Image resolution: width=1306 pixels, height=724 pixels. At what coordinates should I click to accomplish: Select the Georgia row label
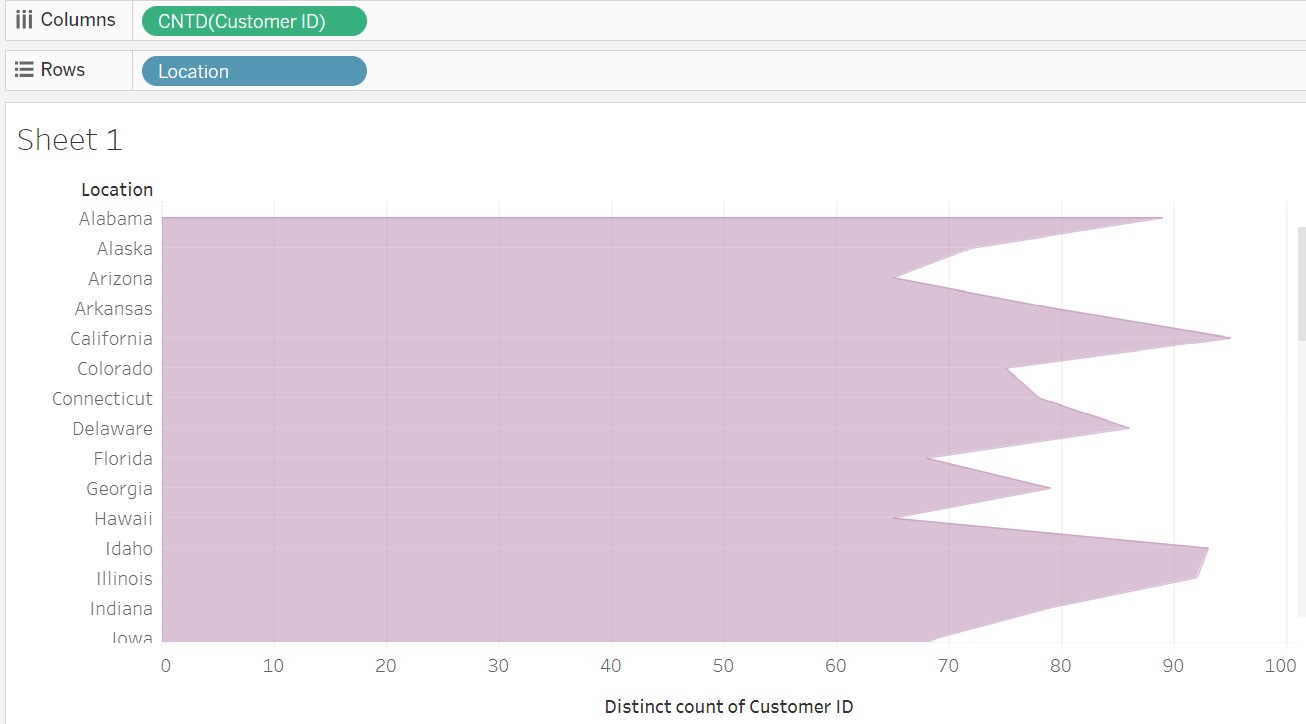(x=119, y=489)
